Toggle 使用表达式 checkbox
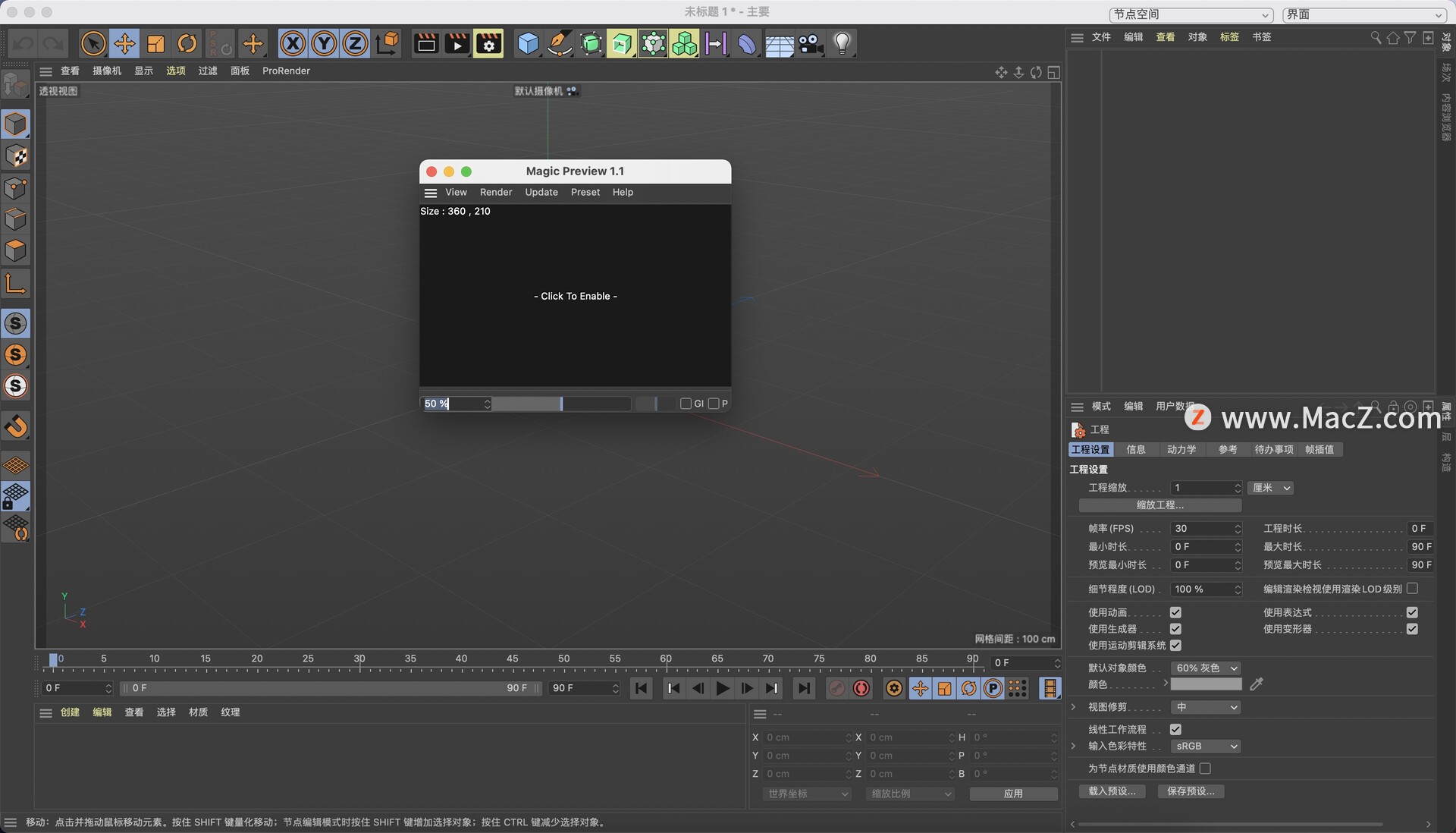The image size is (1456, 833). (x=1412, y=612)
